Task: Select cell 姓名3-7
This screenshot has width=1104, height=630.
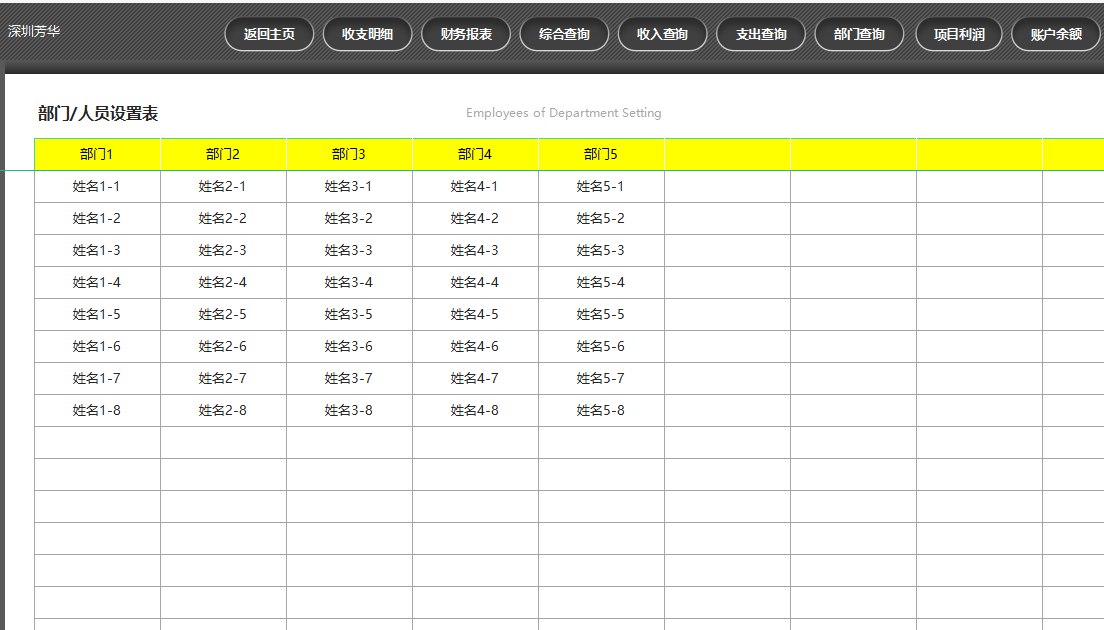Action: tap(349, 379)
